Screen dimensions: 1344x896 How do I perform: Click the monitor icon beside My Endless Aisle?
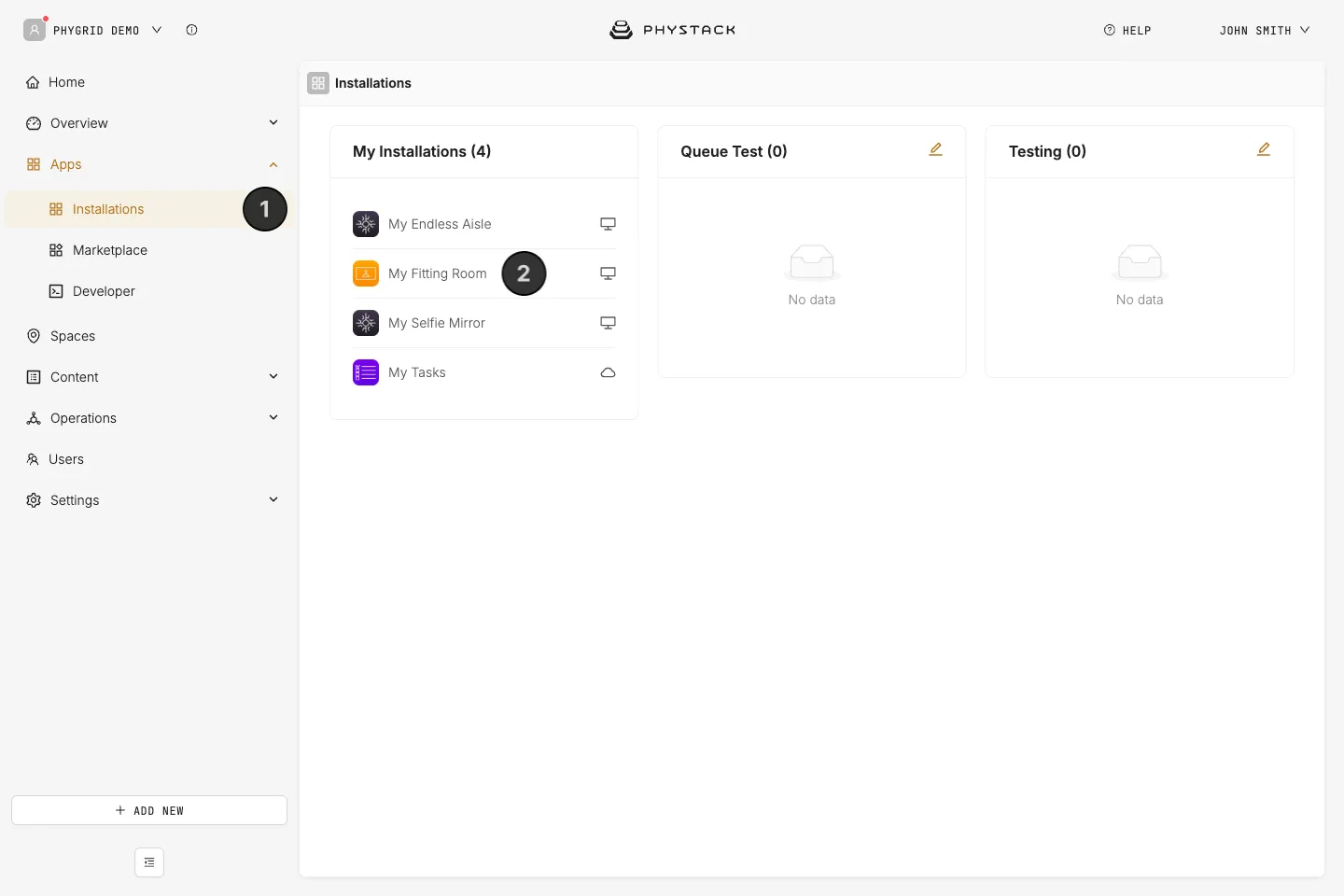tap(608, 224)
